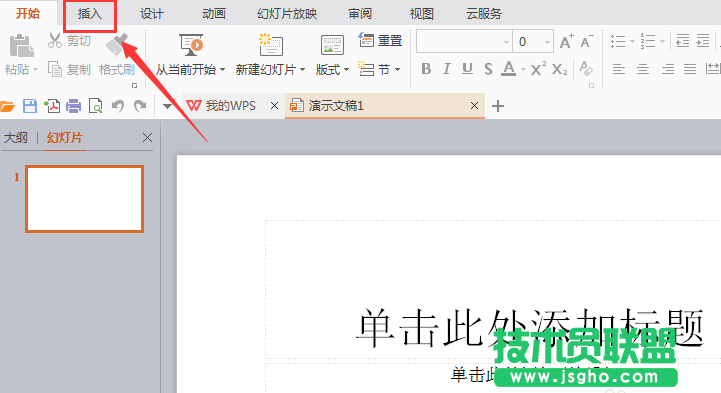Start slideshow with 从当前开始 icon
Viewport: 721px width, 393px height.
tap(191, 45)
